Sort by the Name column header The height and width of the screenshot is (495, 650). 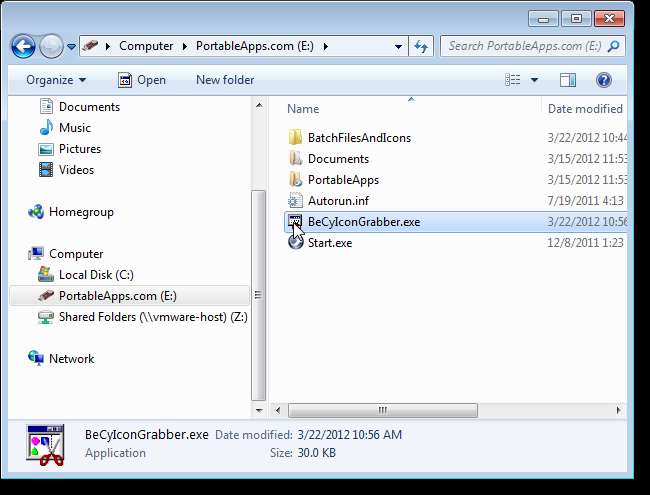(303, 109)
